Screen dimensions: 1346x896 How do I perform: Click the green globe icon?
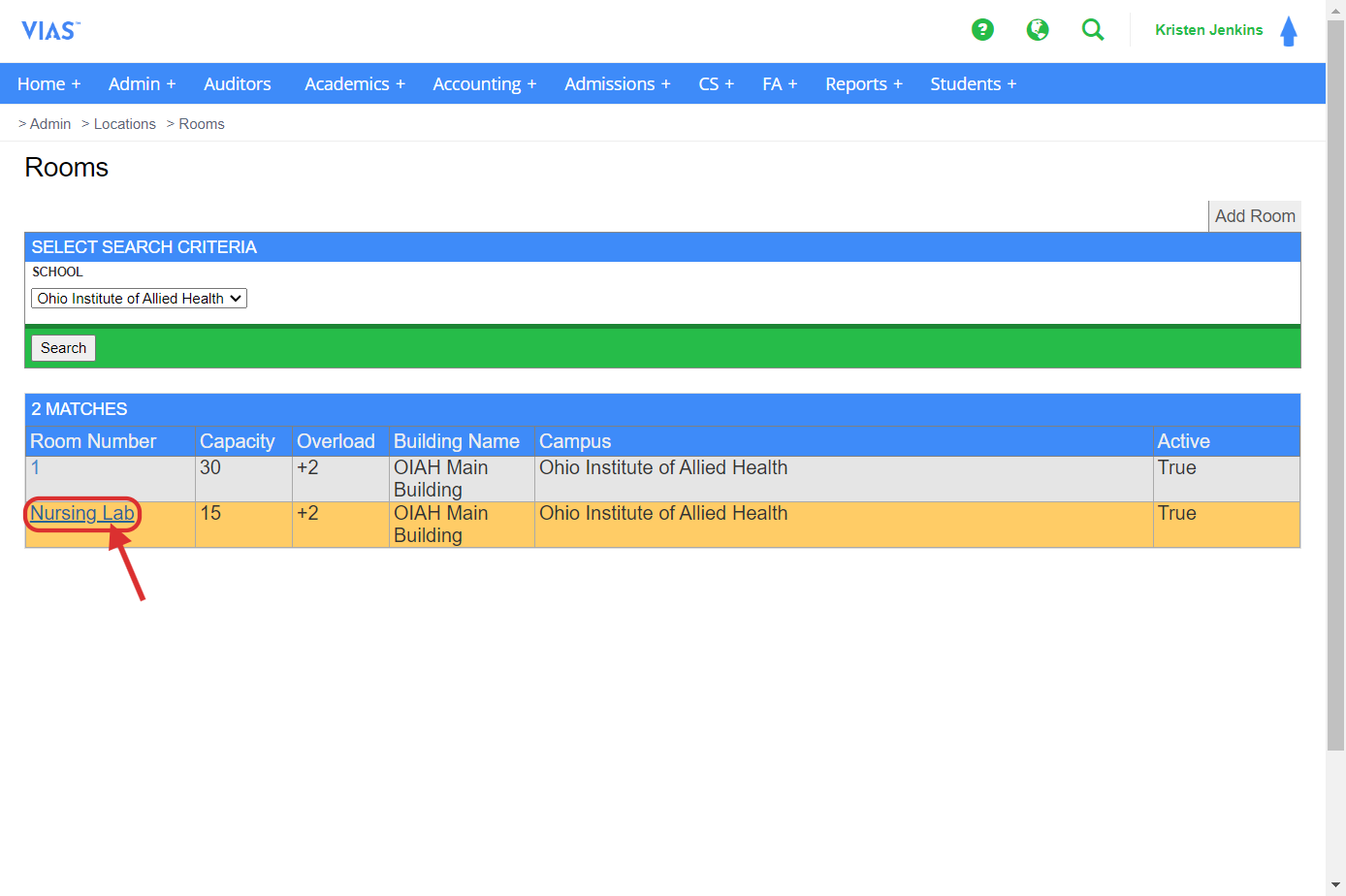pyautogui.click(x=1038, y=30)
